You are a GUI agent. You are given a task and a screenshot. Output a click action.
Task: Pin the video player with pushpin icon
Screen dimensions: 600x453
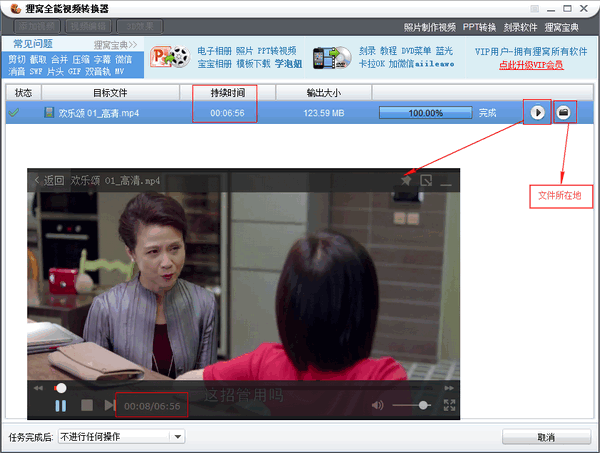[x=406, y=180]
